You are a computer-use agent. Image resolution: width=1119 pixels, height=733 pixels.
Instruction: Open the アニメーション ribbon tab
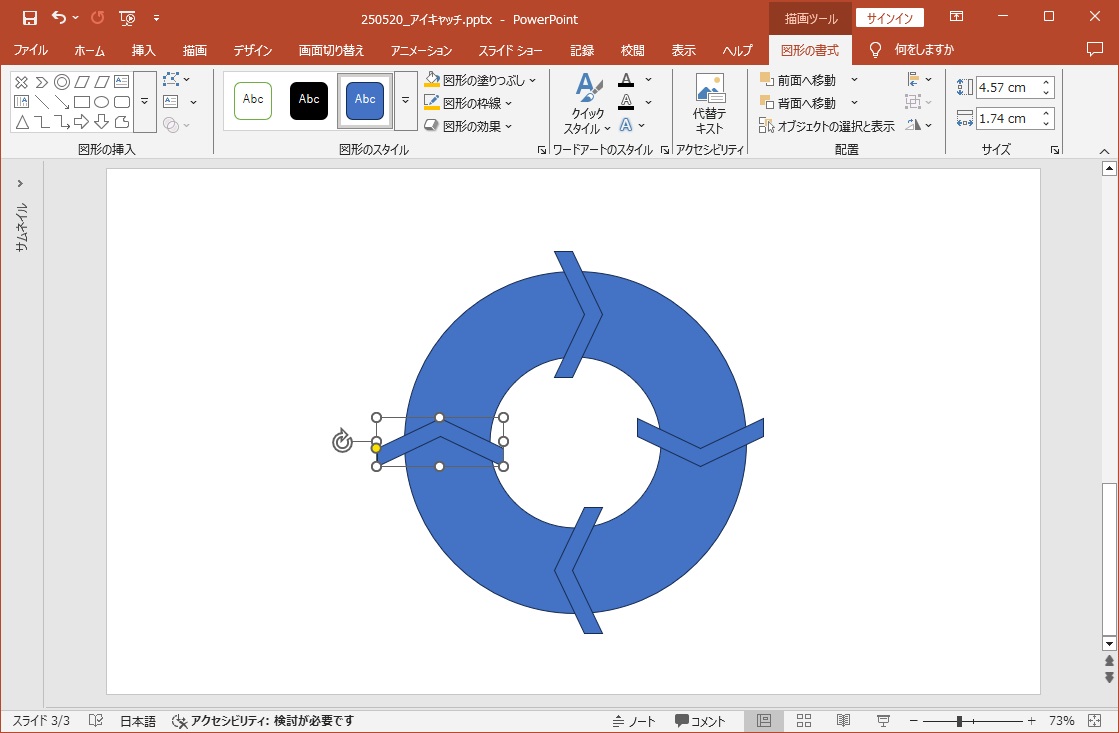click(x=421, y=50)
